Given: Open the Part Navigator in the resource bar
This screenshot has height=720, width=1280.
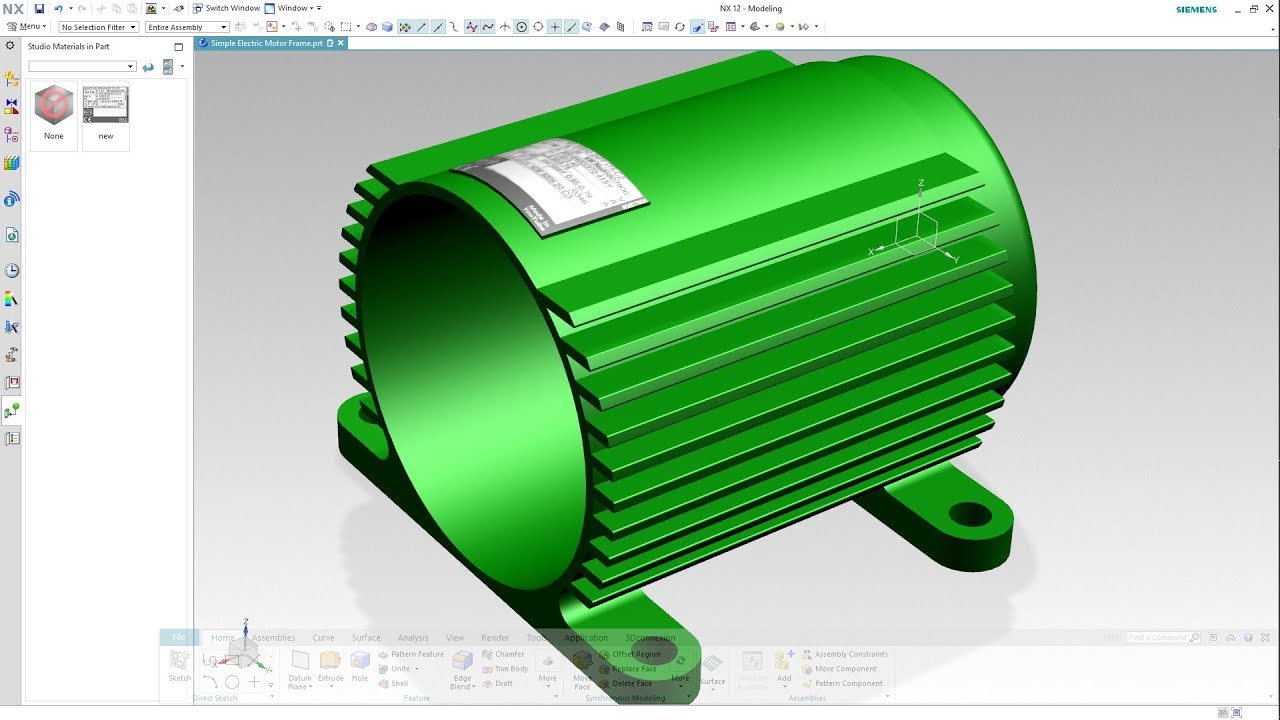Looking at the screenshot, I should click(x=12, y=134).
